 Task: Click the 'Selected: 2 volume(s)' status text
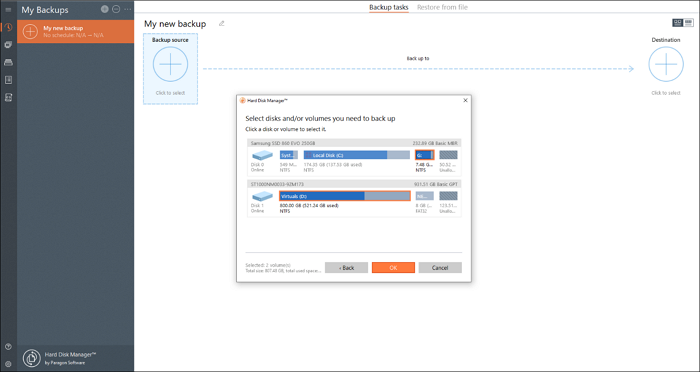click(268, 265)
